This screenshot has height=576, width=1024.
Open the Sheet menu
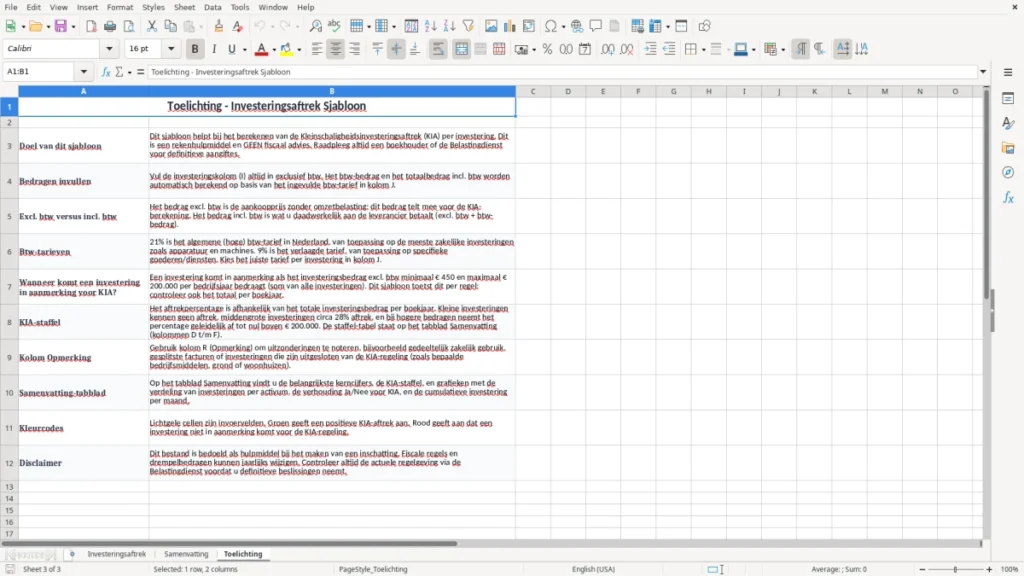pyautogui.click(x=184, y=7)
